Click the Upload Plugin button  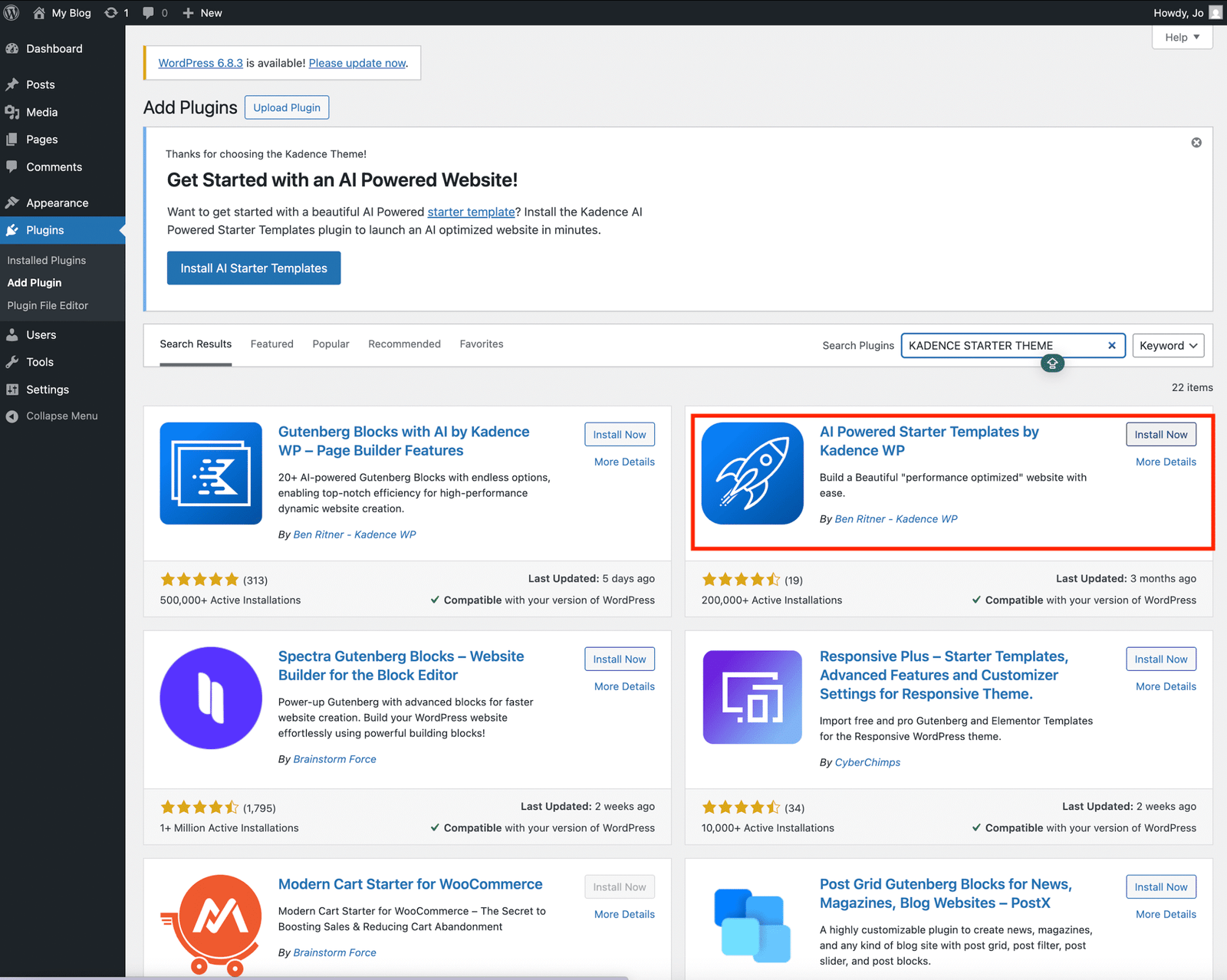click(x=287, y=107)
